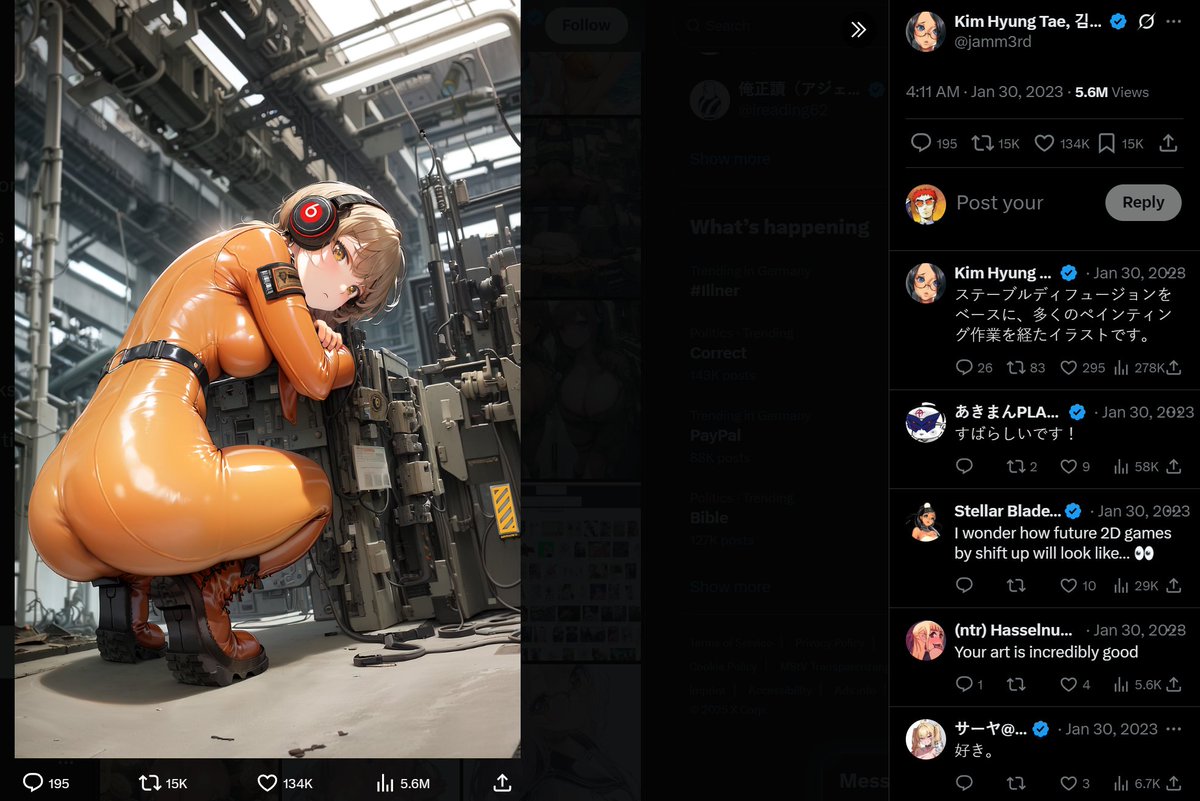This screenshot has width=1200, height=801.
Task: Repost Stellar Blade's comment
Action: tap(1016, 586)
